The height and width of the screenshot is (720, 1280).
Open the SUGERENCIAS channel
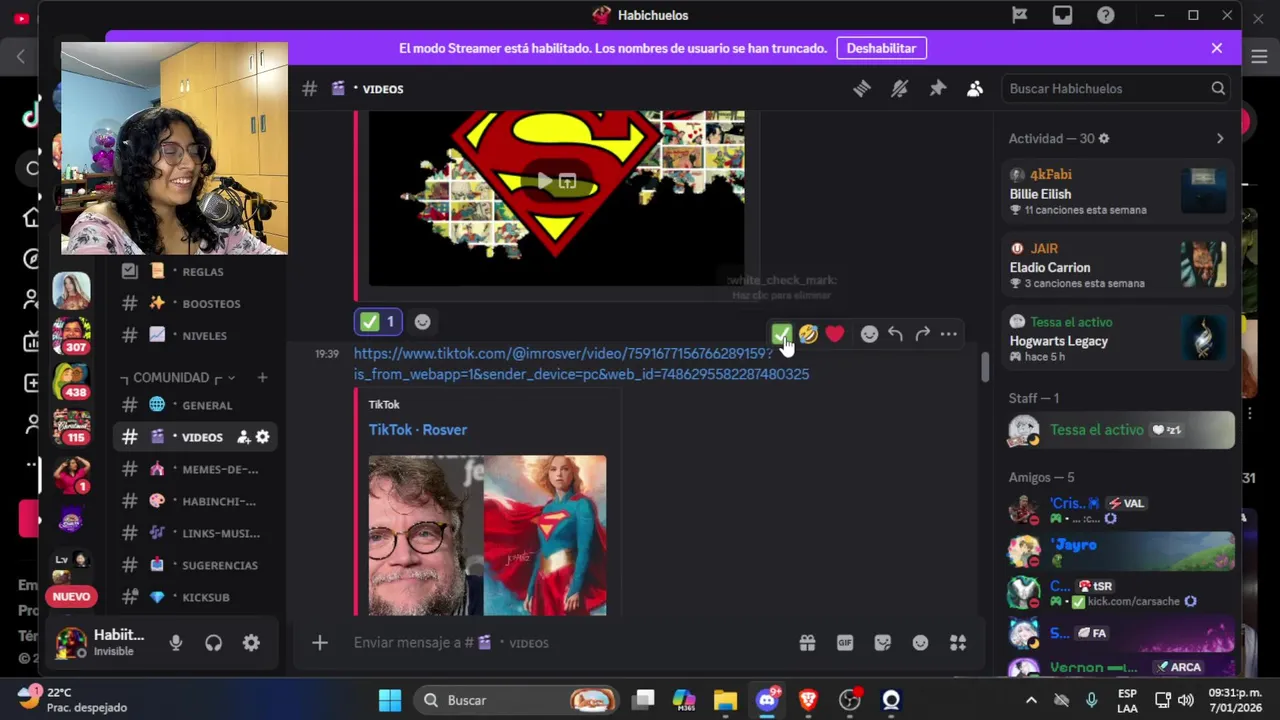pos(197,565)
